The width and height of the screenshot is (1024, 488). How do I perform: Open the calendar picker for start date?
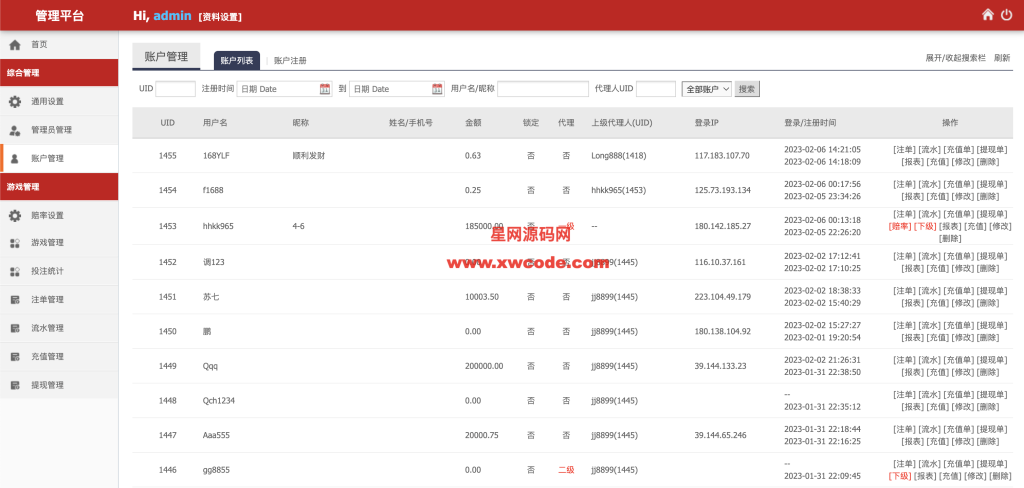(x=325, y=89)
